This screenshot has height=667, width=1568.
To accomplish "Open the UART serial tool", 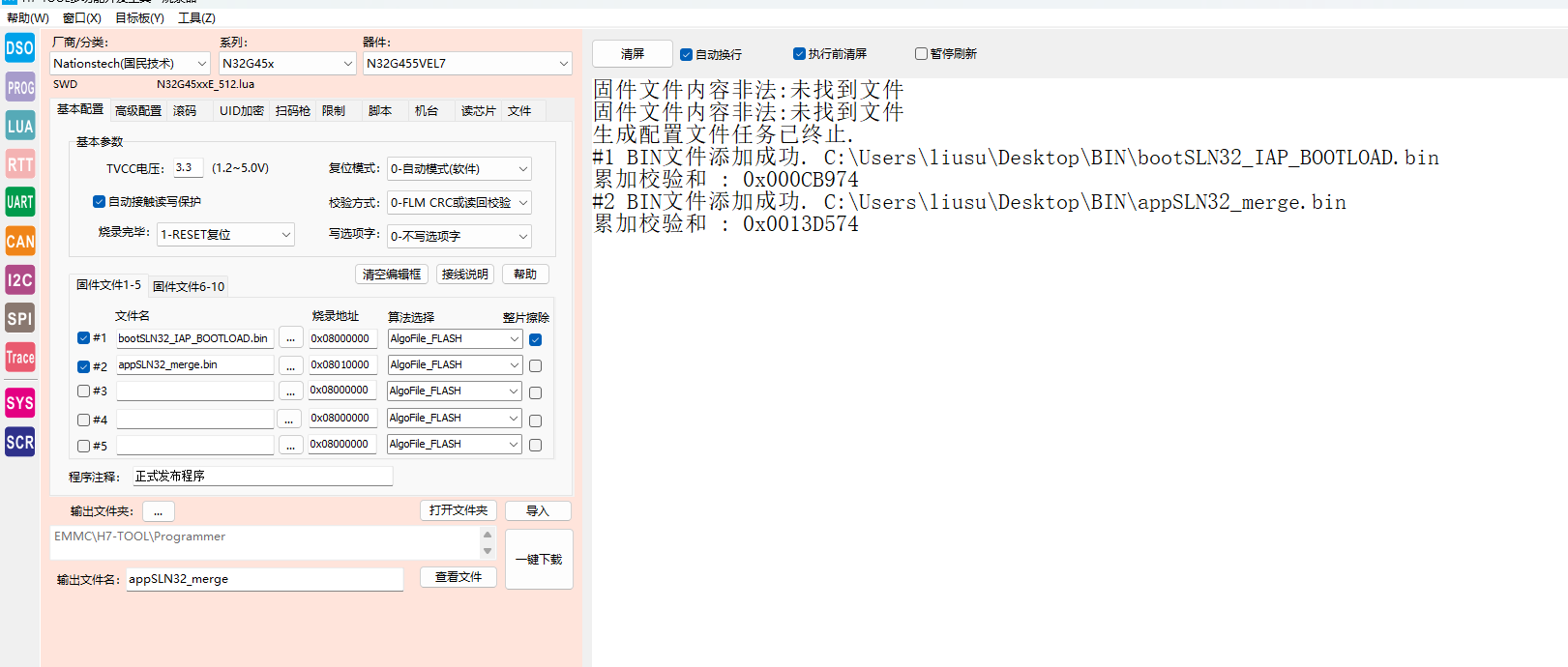I will [19, 202].
